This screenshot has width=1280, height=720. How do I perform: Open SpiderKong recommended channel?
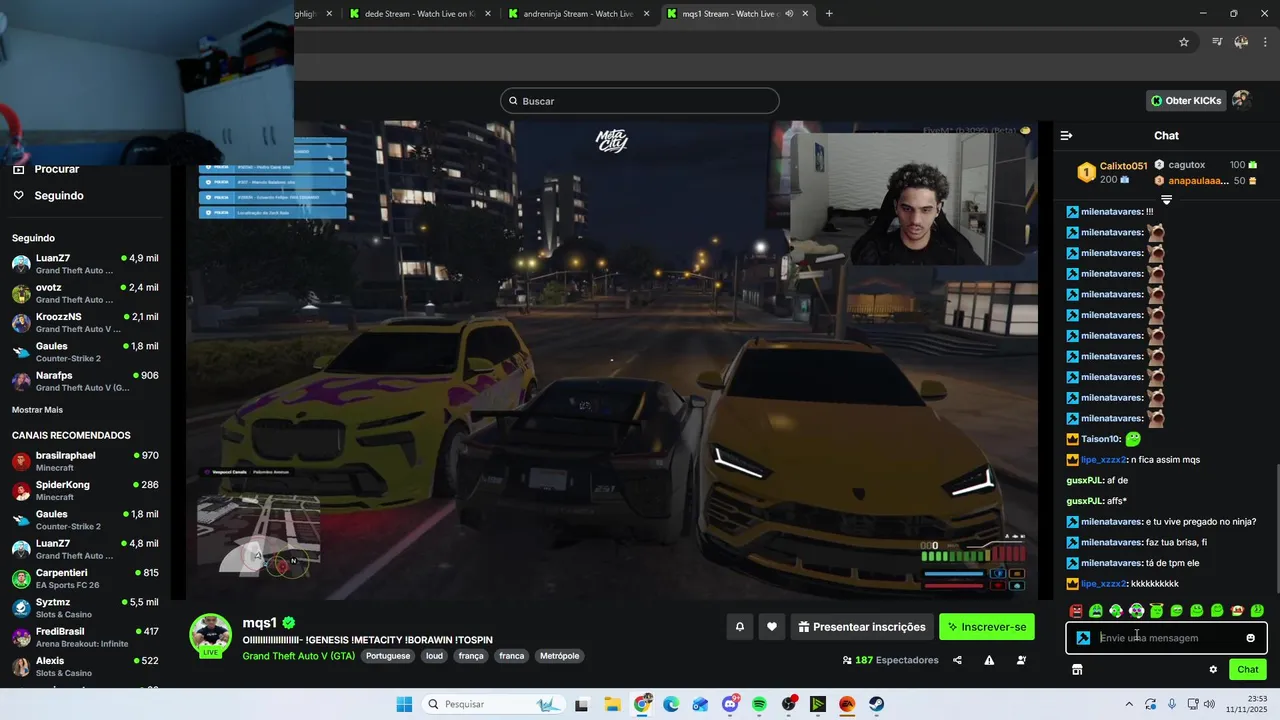click(x=85, y=490)
